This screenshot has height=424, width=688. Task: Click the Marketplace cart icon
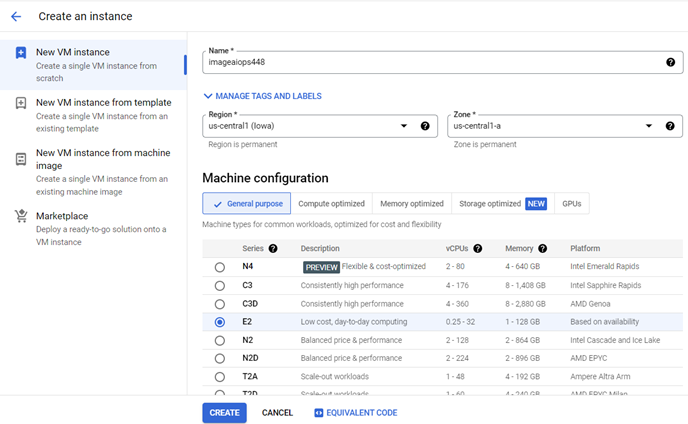pyautogui.click(x=20, y=216)
